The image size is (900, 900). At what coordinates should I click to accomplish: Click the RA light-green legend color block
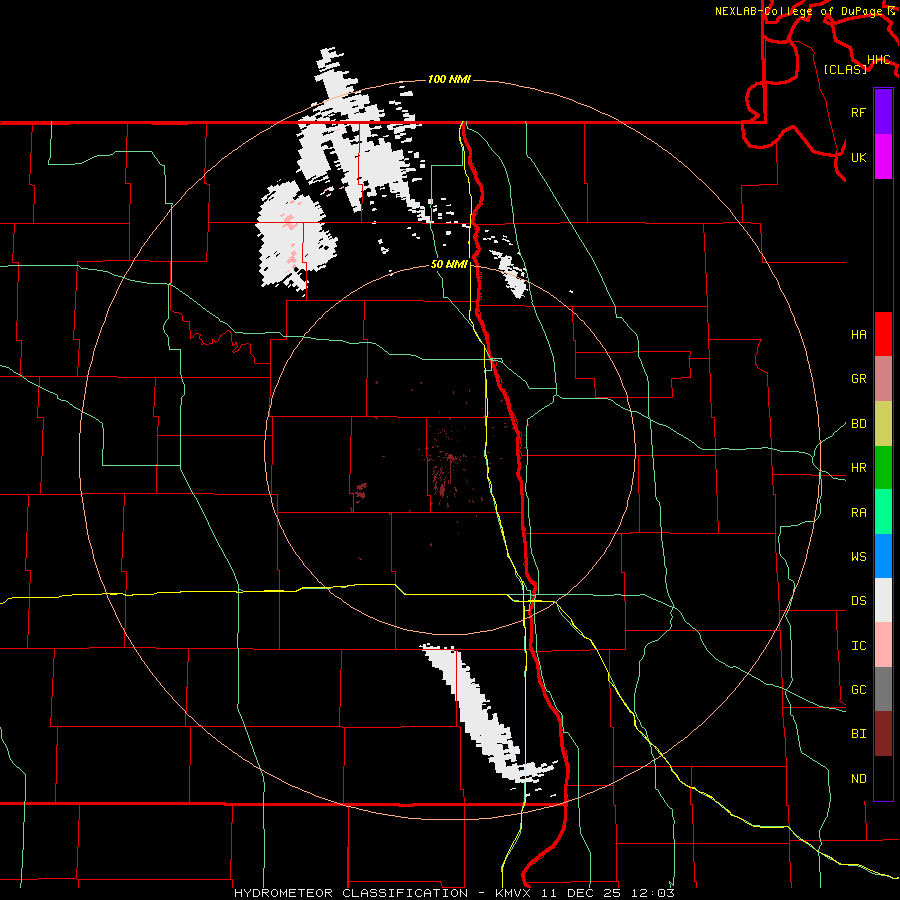[883, 512]
